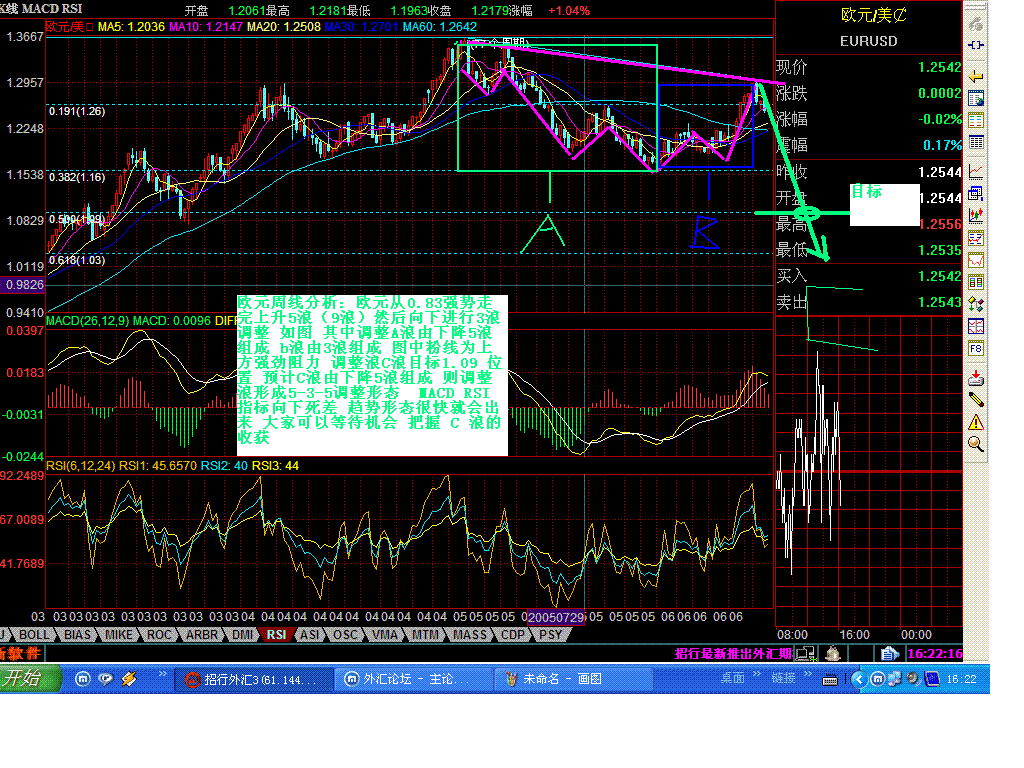Switch to the MTM indicator tab
The height and width of the screenshot is (768, 1024).
tap(425, 635)
